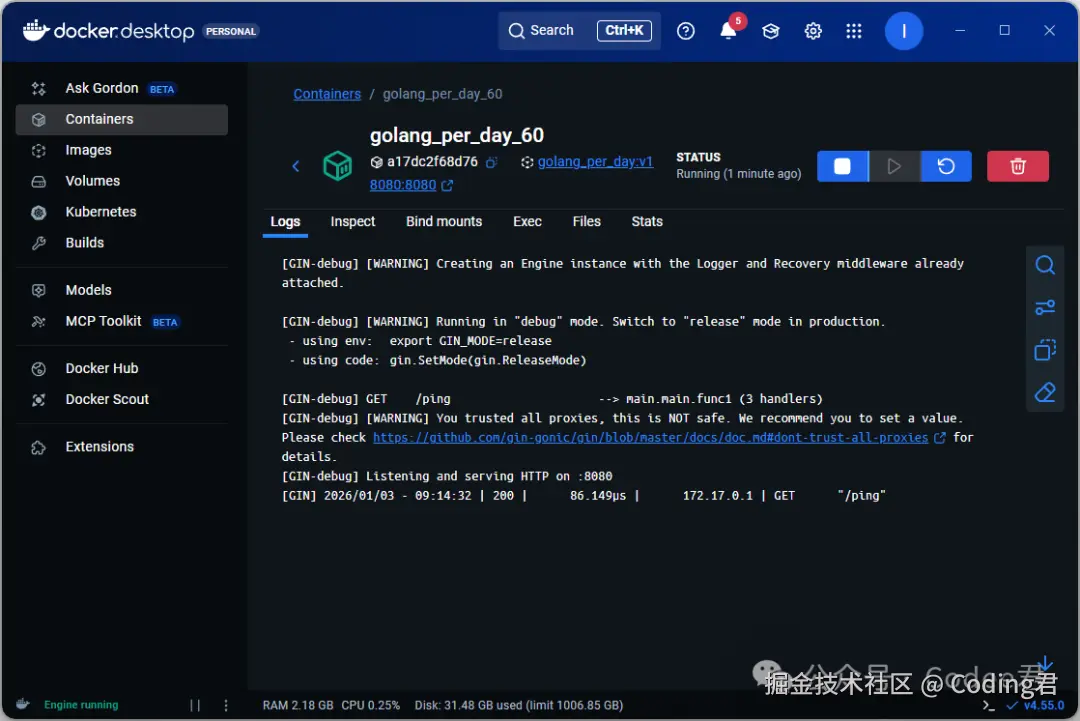Open Settings gear icon
Image resolution: width=1080 pixels, height=721 pixels.
[813, 31]
